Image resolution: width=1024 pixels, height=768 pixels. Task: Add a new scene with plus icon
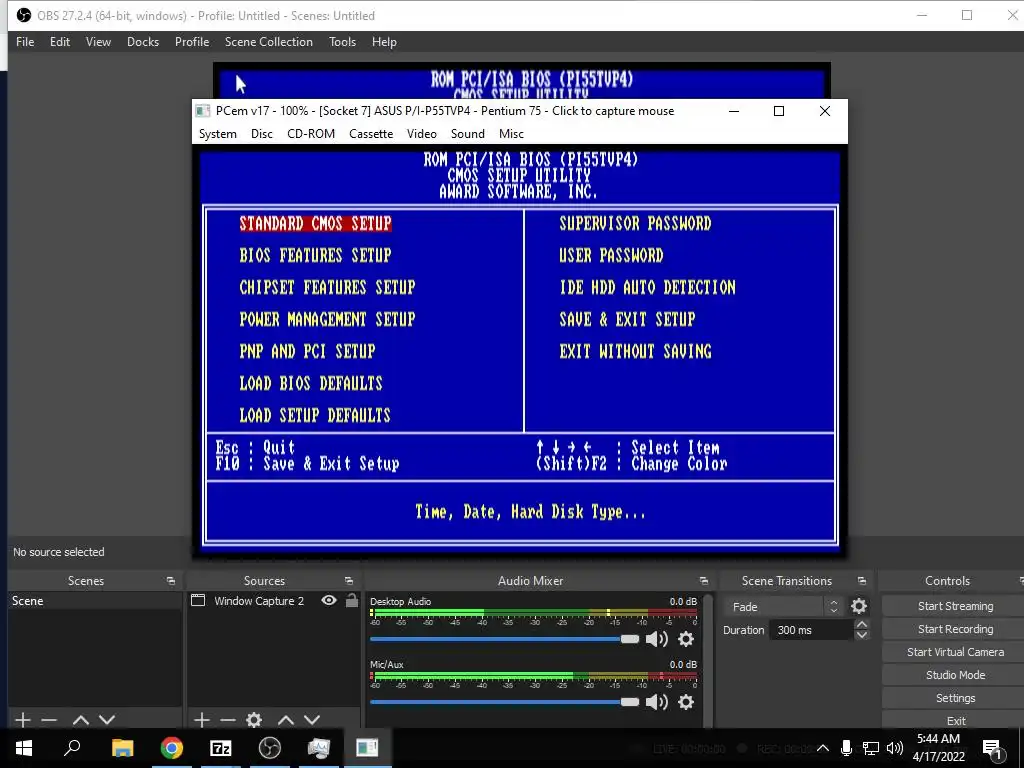pyautogui.click(x=23, y=720)
